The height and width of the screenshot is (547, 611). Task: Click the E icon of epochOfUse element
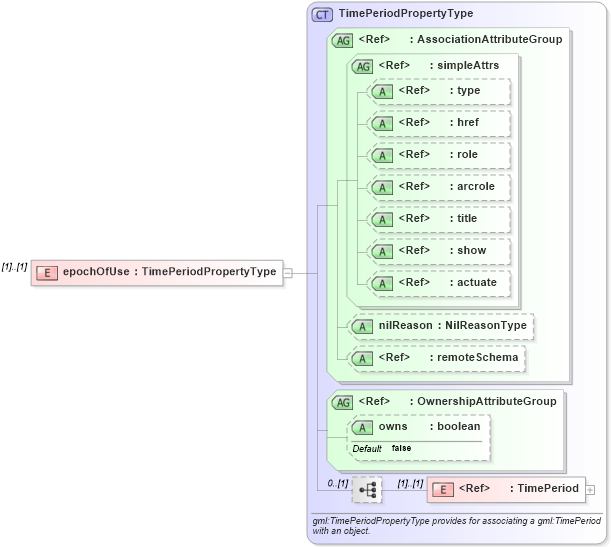point(47,273)
